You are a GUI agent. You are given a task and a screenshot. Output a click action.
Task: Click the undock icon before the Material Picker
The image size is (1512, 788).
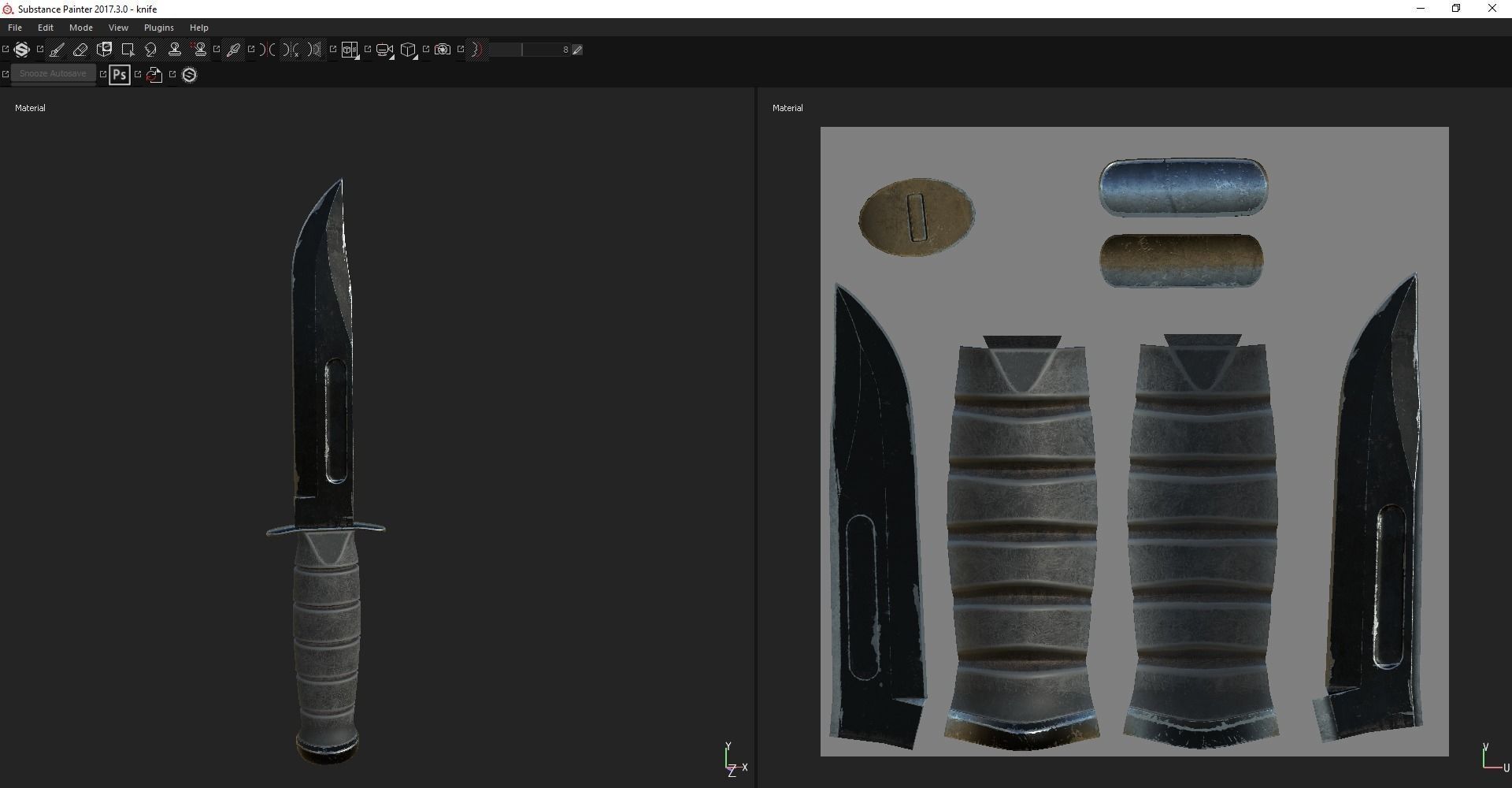217,50
